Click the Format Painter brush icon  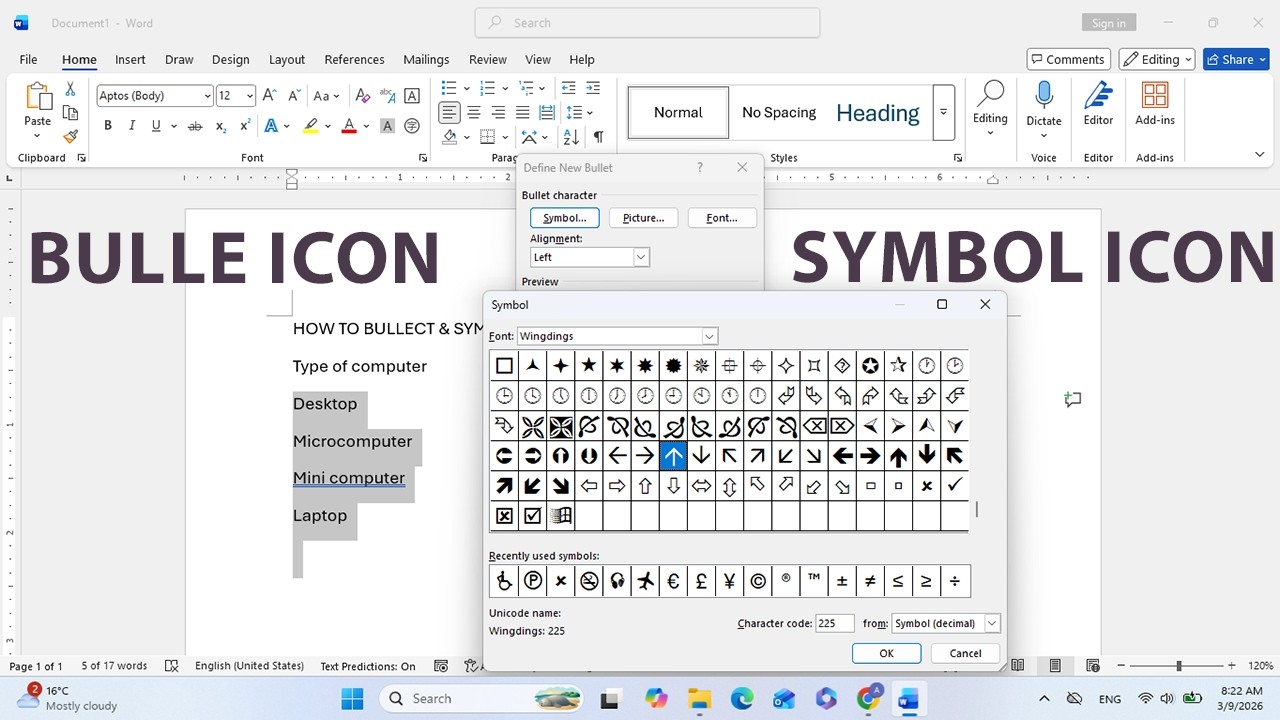70,136
